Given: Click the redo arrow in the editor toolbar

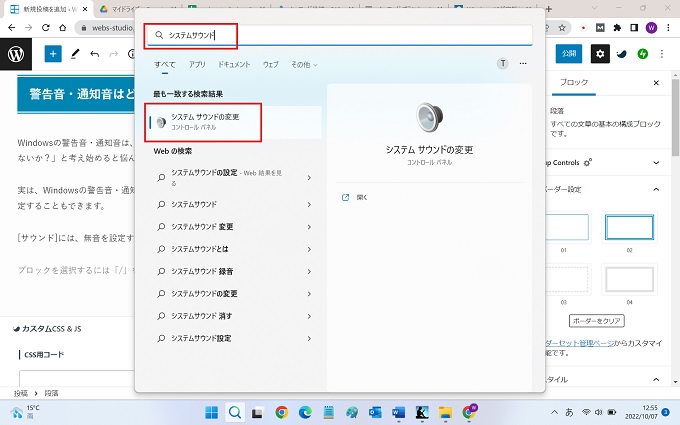Looking at the screenshot, I should pyautogui.click(x=114, y=54).
